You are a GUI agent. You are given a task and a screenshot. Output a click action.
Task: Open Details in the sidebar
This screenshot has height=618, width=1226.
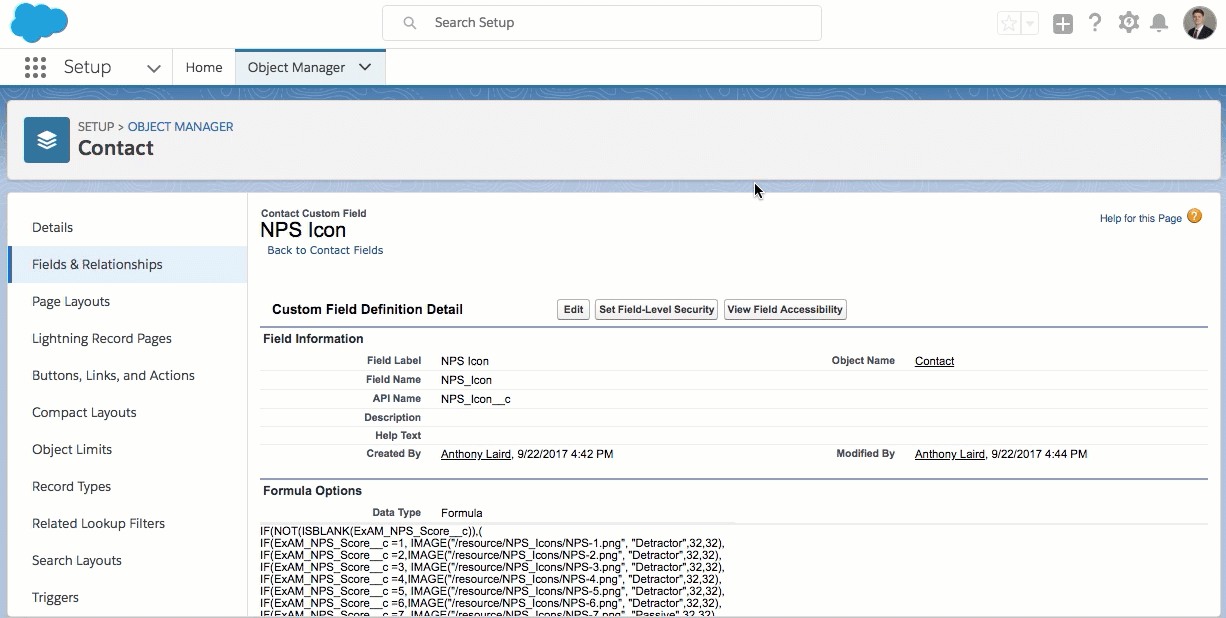click(x=52, y=227)
